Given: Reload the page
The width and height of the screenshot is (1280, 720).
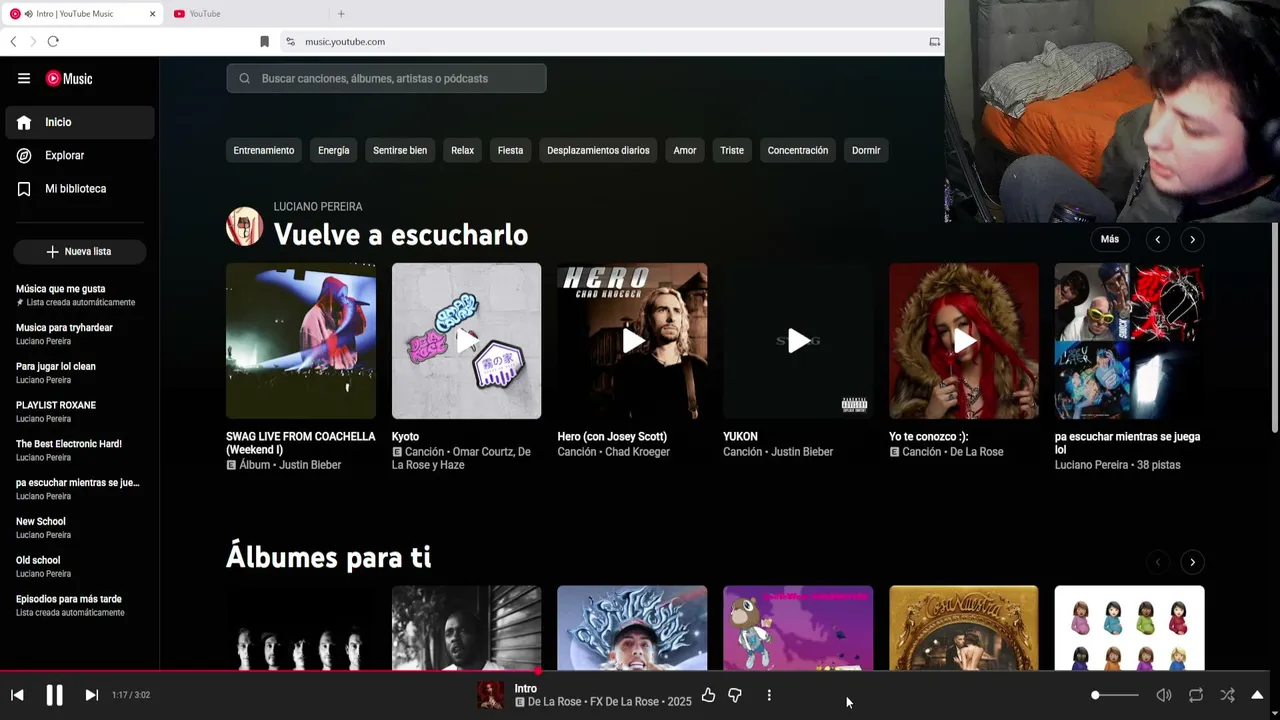Looking at the screenshot, I should point(53,41).
